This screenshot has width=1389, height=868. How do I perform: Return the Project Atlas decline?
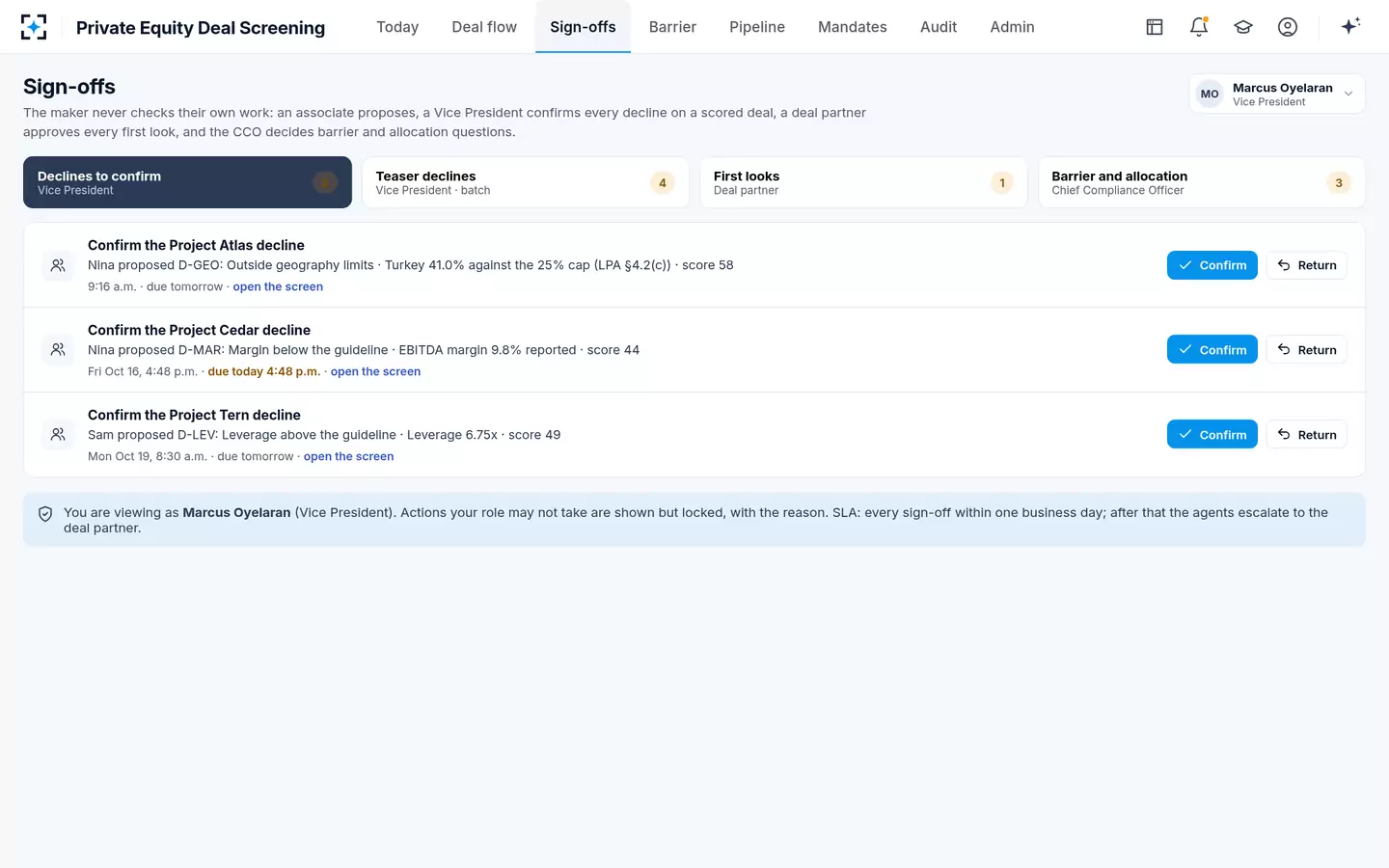(x=1307, y=265)
